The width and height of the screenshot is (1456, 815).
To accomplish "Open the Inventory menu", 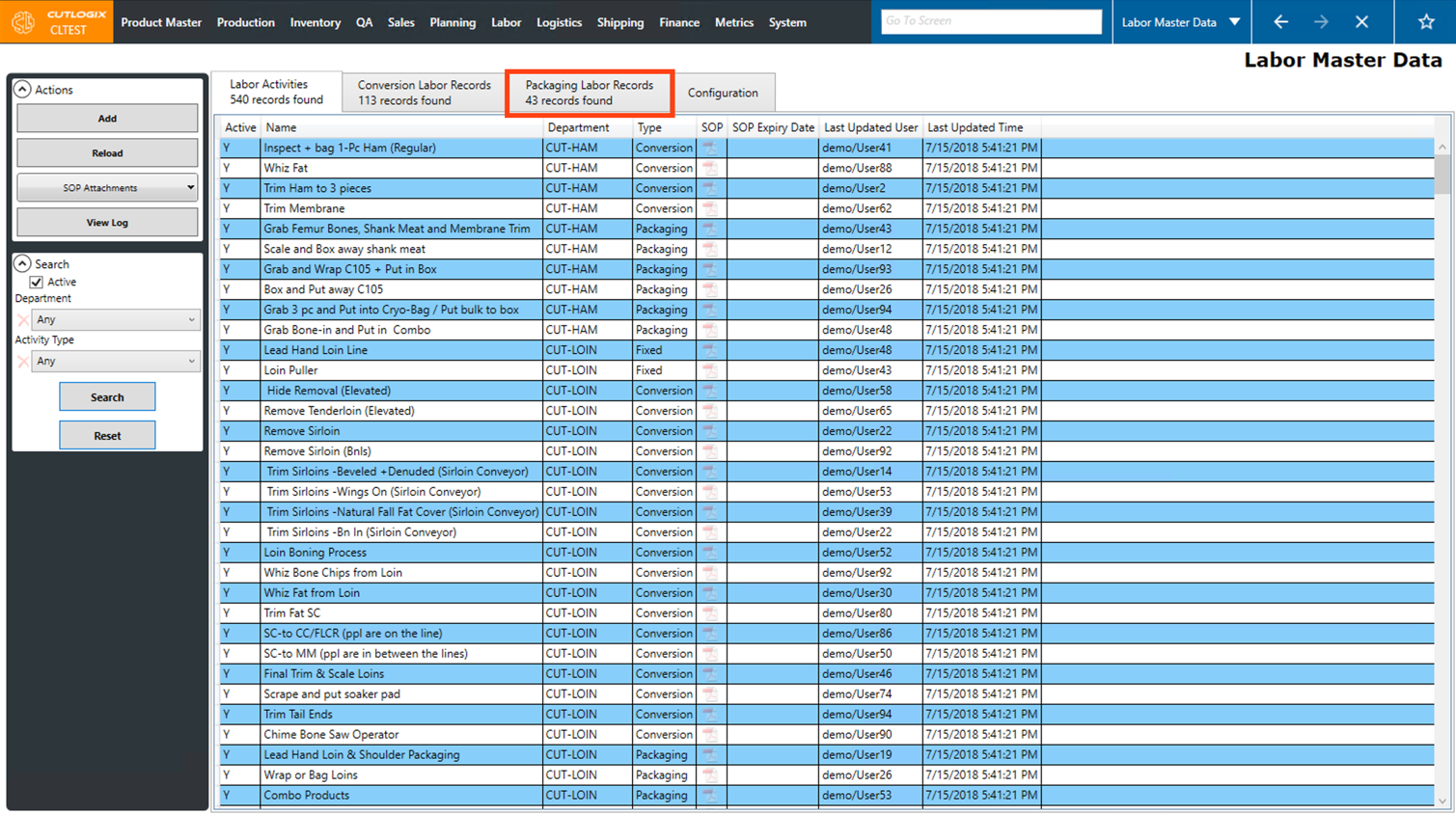I will [315, 22].
